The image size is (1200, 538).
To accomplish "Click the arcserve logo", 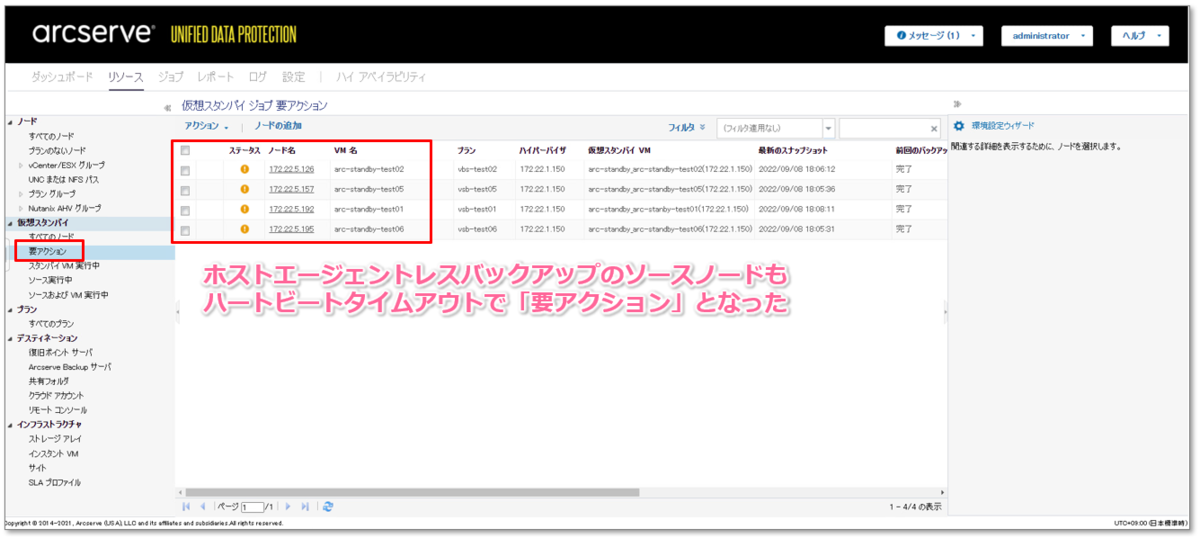I will coord(92,34).
